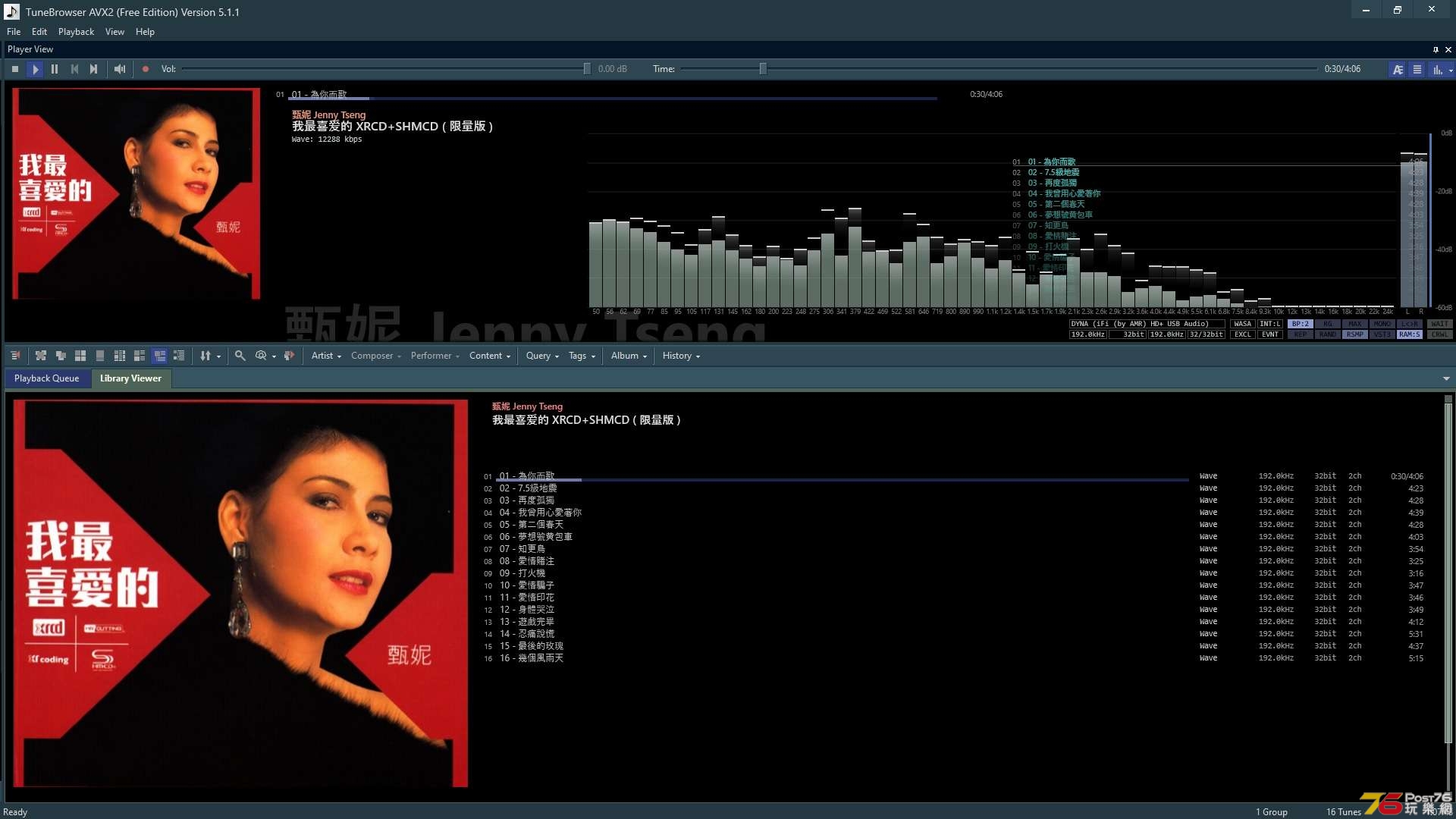This screenshot has width=1456, height=819.
Task: Open the Composer dropdown
Action: (376, 356)
